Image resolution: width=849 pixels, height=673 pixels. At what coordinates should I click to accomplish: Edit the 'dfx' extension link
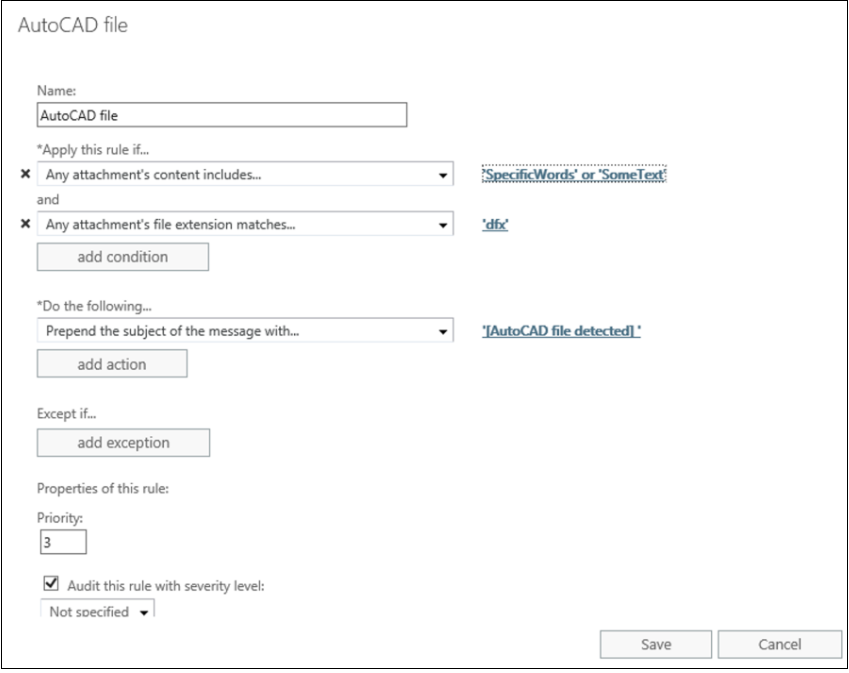(x=495, y=224)
